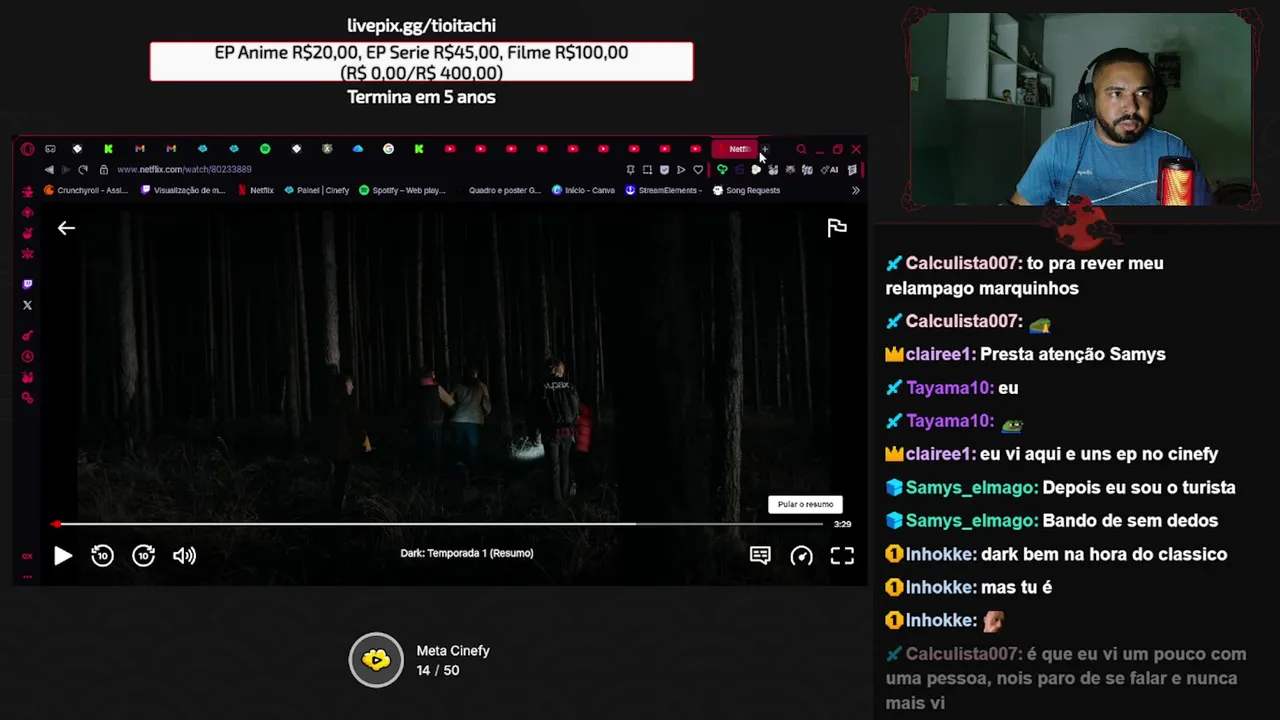Switch to the Spotify tab
The height and width of the screenshot is (720, 1280).
[x=265, y=149]
